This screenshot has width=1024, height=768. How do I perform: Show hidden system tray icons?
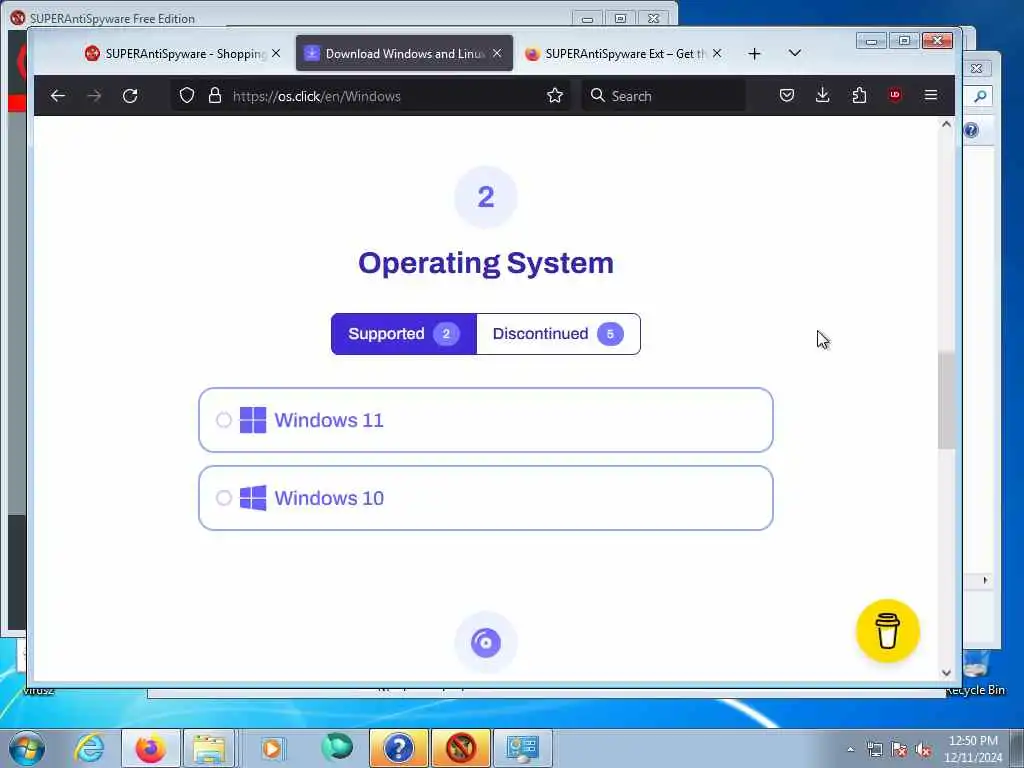(x=850, y=750)
